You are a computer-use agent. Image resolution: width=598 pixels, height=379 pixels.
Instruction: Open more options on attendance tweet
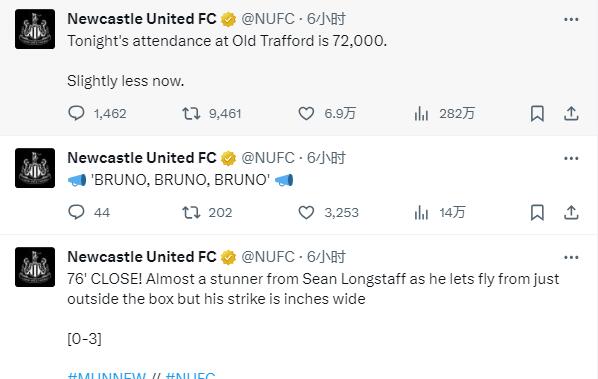(x=571, y=19)
